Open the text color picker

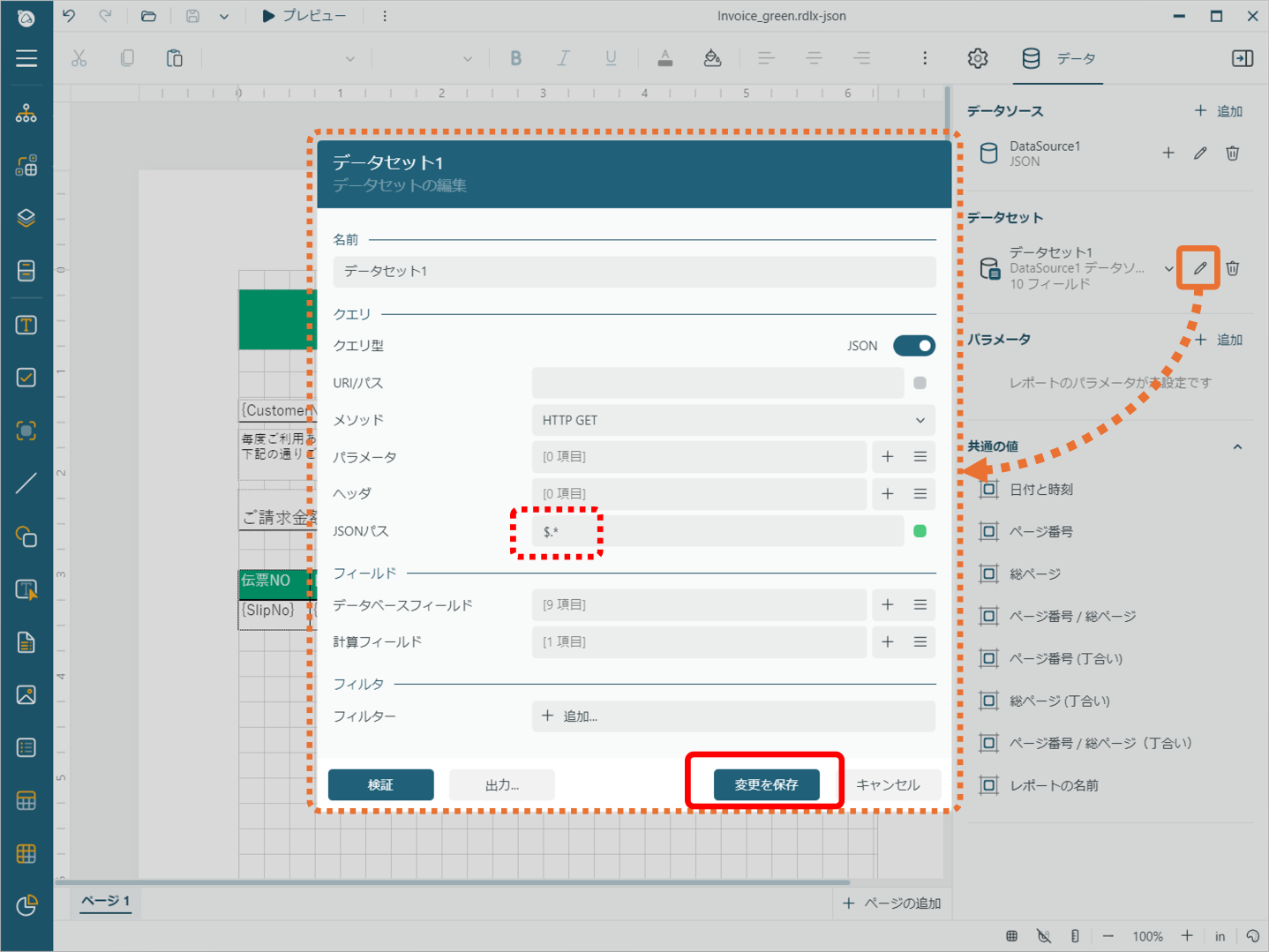pyautogui.click(x=665, y=58)
